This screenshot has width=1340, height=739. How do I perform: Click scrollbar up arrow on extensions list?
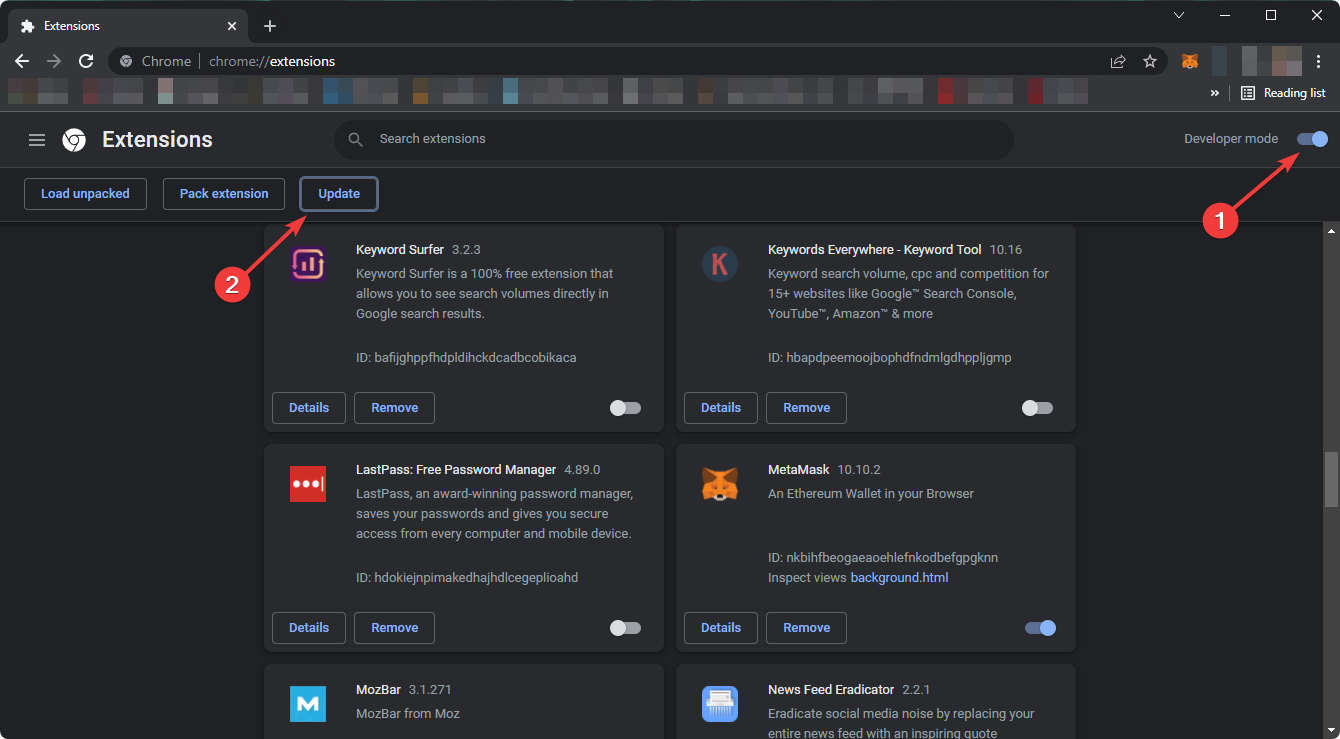pos(1331,231)
